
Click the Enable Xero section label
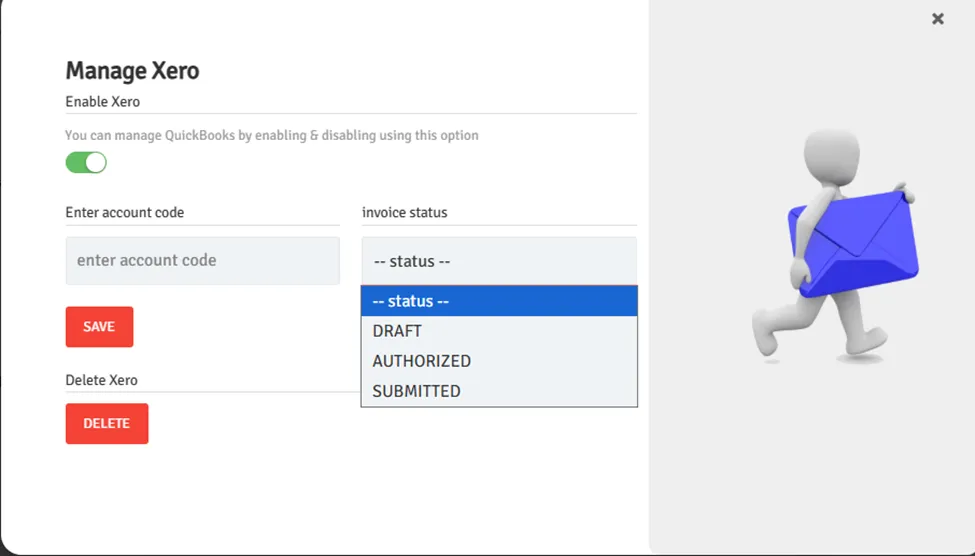103,101
